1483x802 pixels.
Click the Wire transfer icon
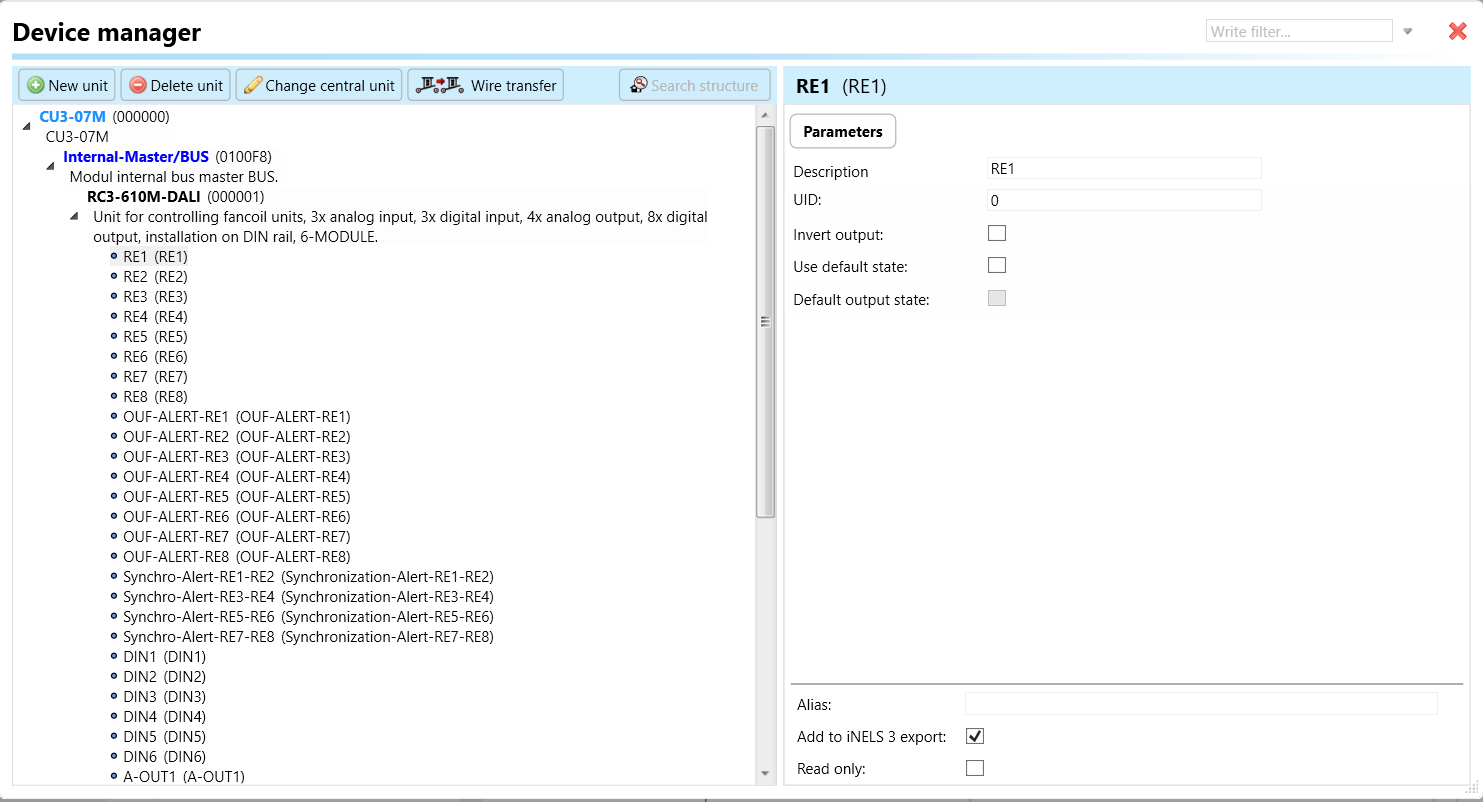click(440, 86)
